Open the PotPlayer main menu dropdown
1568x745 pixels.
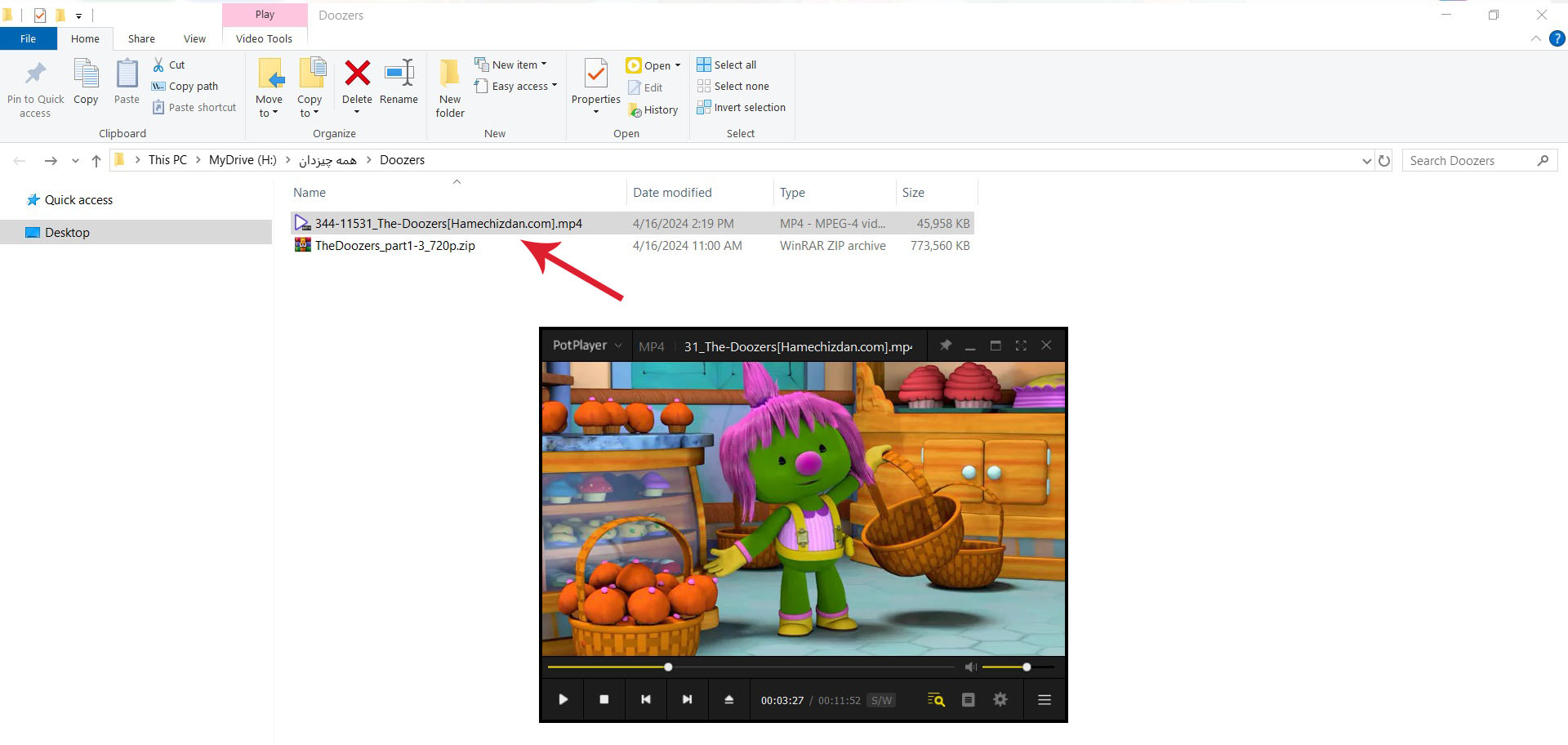pyautogui.click(x=587, y=346)
